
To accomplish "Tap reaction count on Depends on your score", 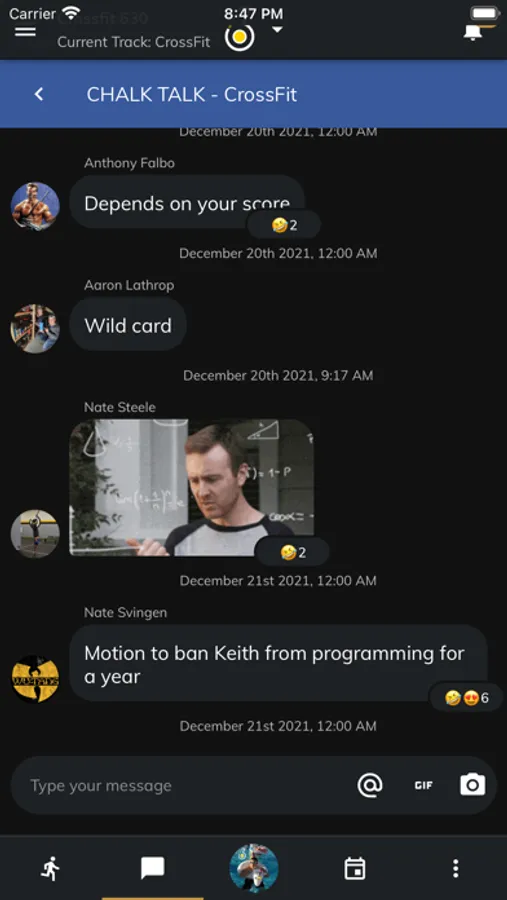I will pos(284,225).
